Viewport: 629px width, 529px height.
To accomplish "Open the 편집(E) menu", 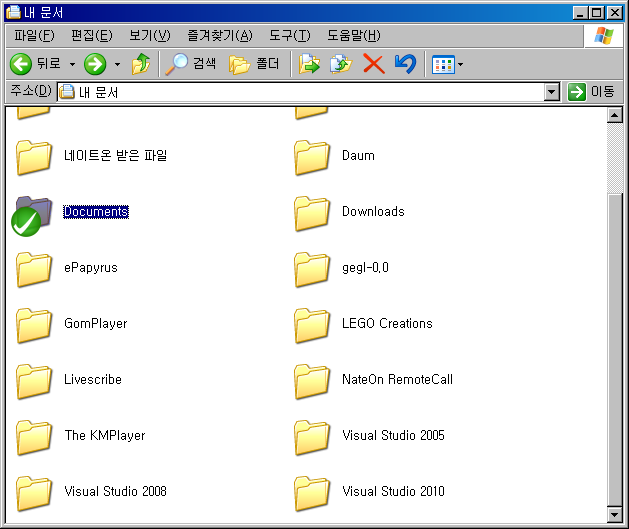I will (x=91, y=35).
